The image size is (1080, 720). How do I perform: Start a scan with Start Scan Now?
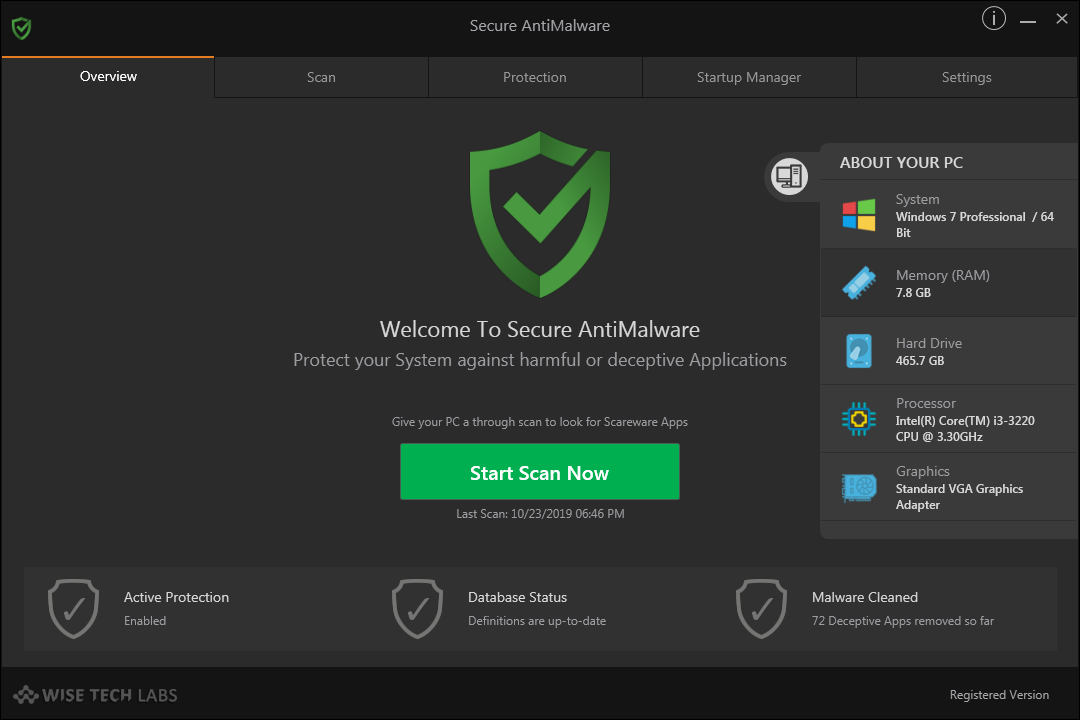coord(540,472)
